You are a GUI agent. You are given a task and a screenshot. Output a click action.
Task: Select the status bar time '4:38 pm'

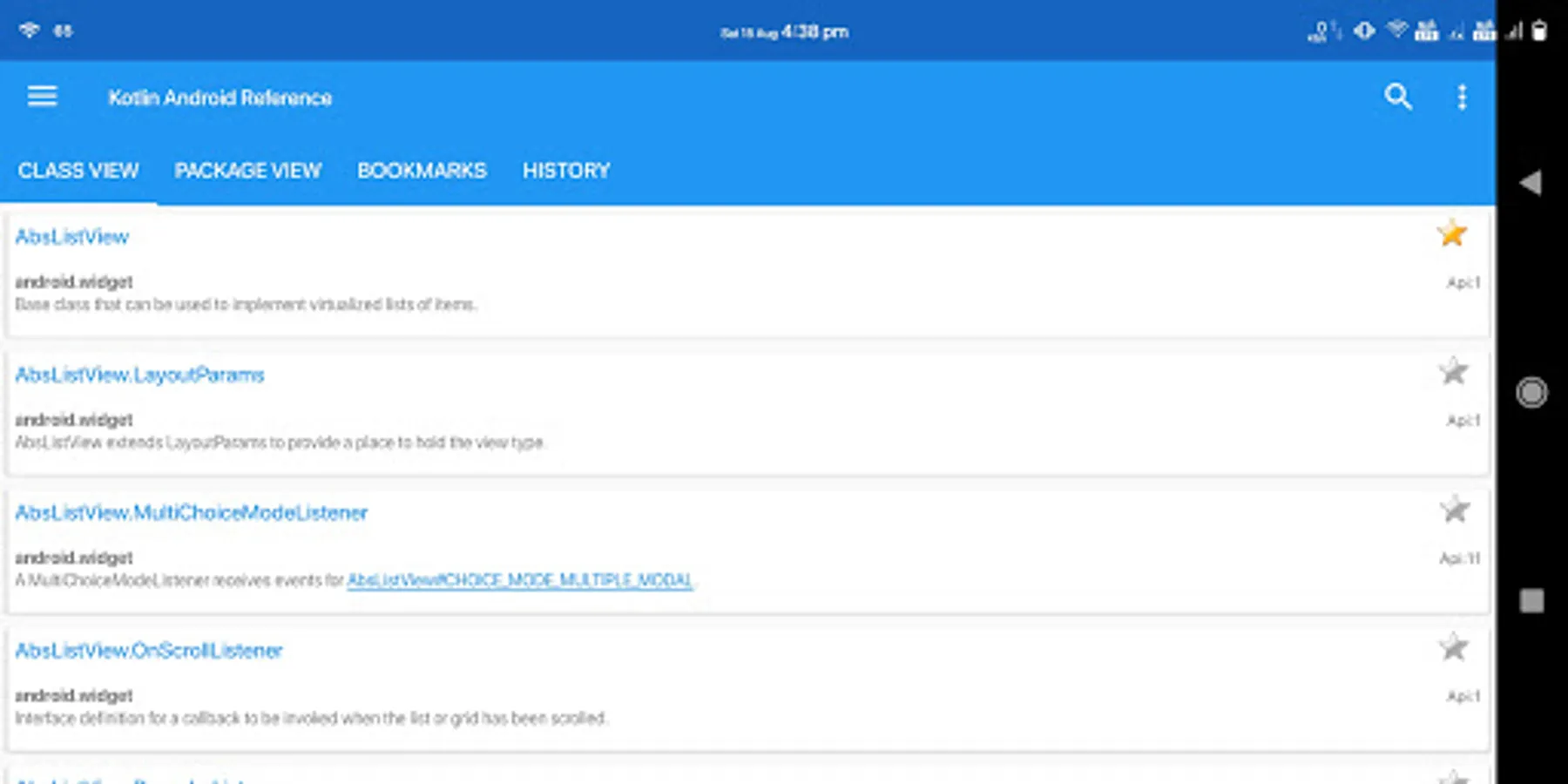(815, 32)
